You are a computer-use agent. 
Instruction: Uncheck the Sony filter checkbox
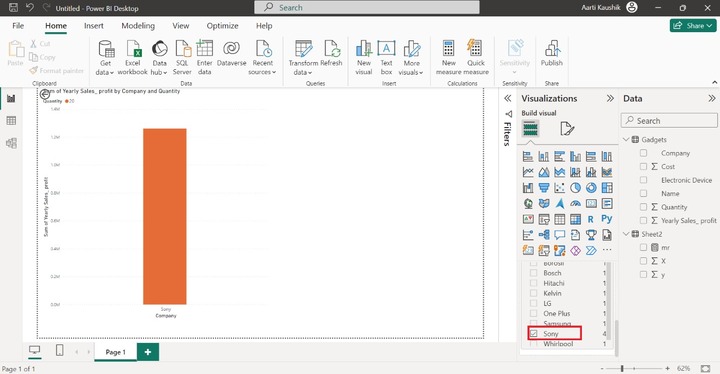[x=534, y=334]
